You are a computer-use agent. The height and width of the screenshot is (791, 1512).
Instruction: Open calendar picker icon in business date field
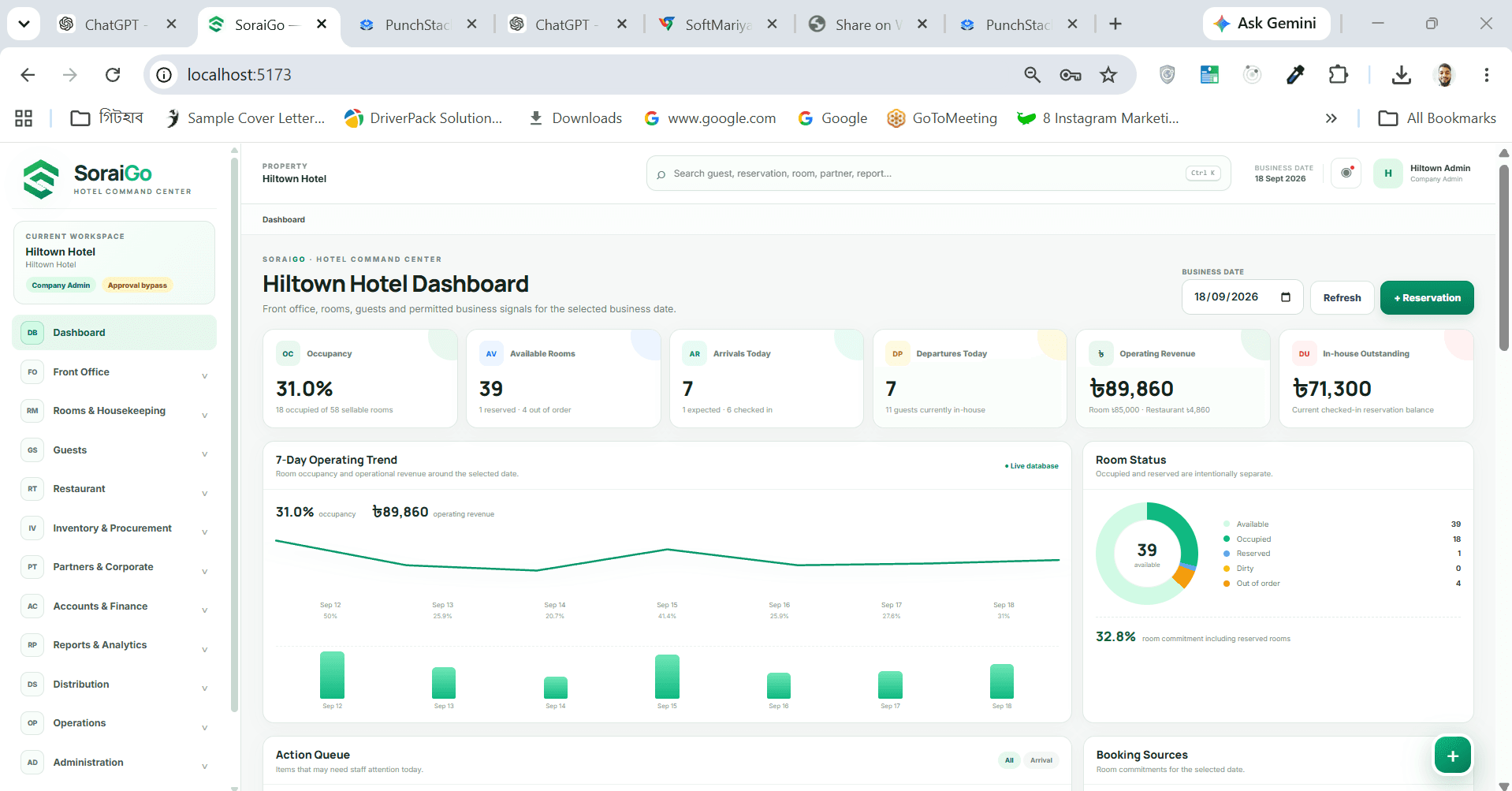click(x=1286, y=297)
